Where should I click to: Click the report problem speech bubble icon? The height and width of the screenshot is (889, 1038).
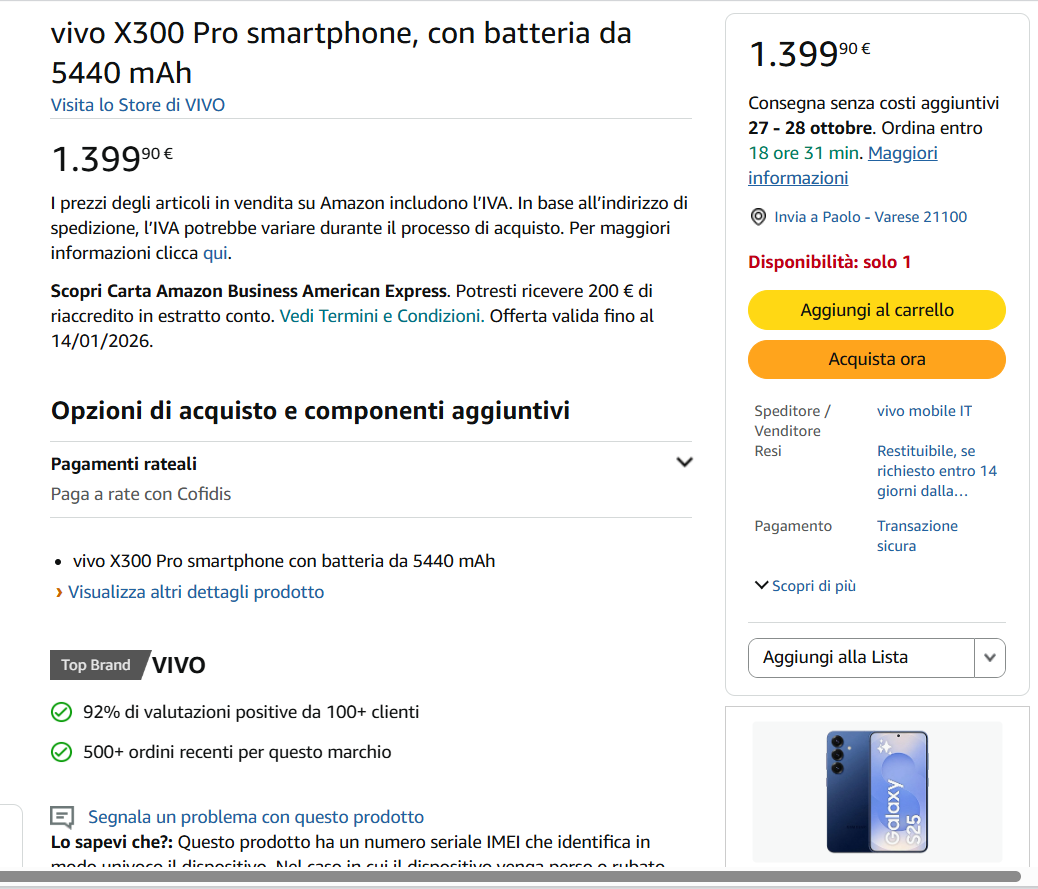[62, 817]
